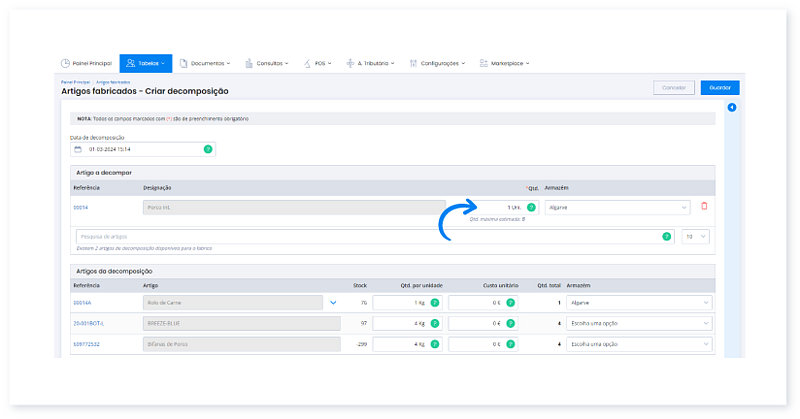Click the calendar icon in decomposition date field

77,149
